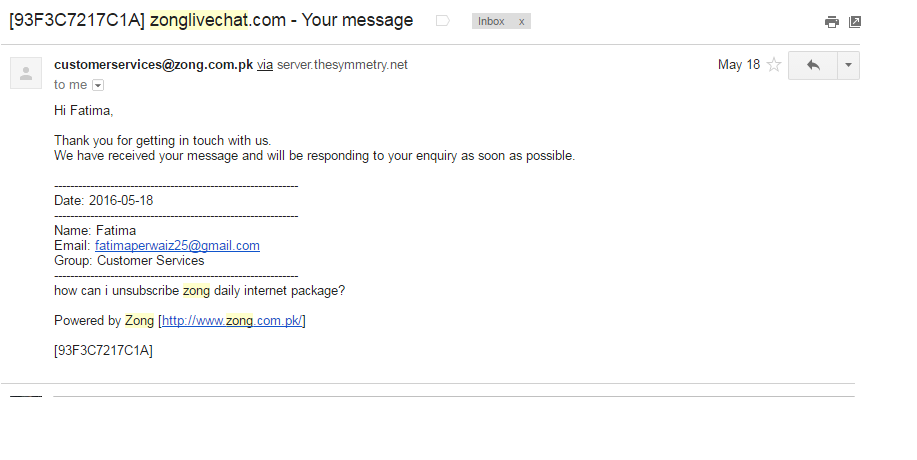917x460 pixels.
Task: Click the server.thesymmetry.net sender domain text
Action: (x=342, y=65)
